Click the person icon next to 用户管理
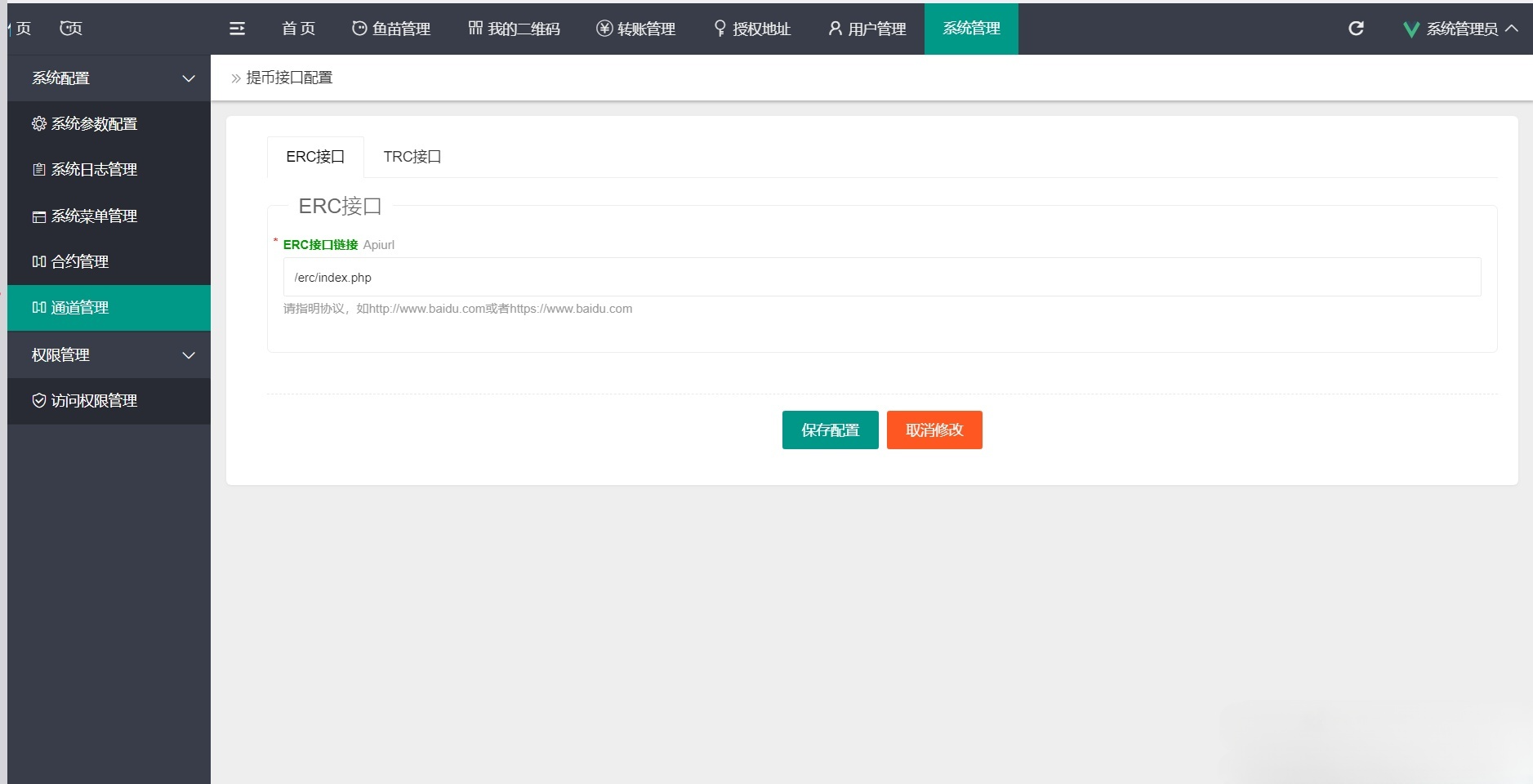This screenshot has height=784, width=1533. (x=834, y=29)
